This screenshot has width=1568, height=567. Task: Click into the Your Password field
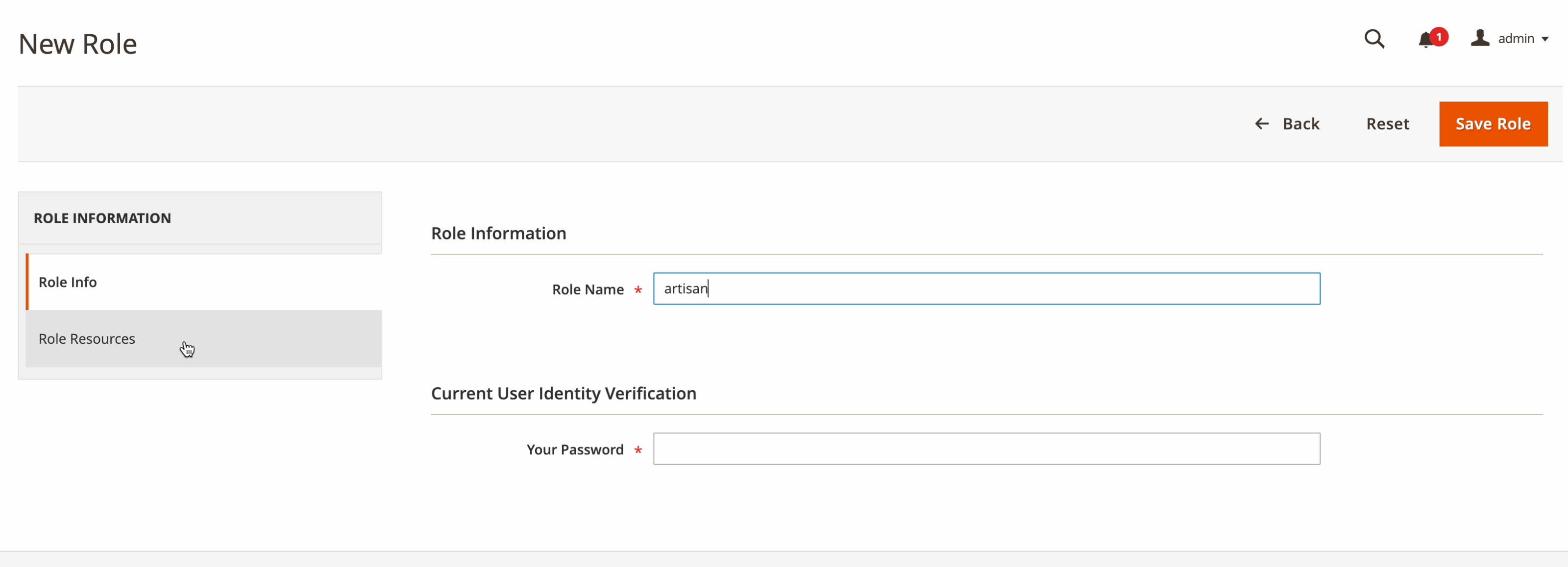[x=986, y=449]
